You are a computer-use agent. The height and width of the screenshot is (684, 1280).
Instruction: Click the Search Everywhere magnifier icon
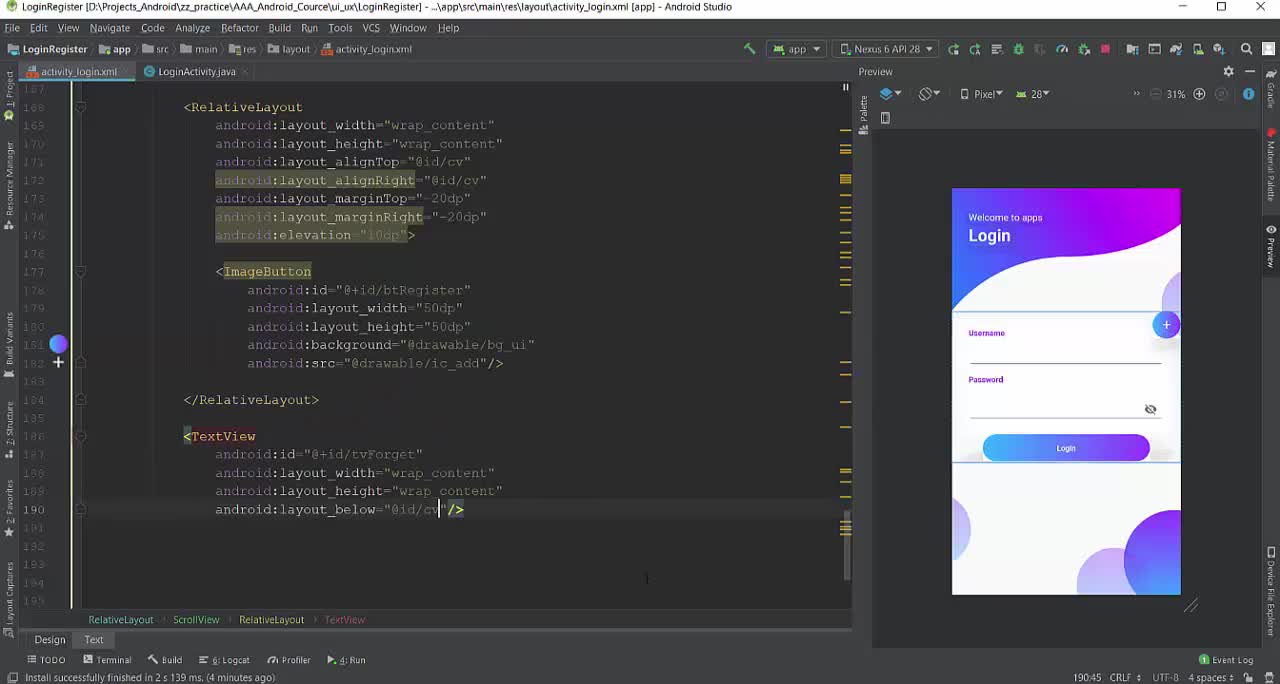coord(1246,49)
